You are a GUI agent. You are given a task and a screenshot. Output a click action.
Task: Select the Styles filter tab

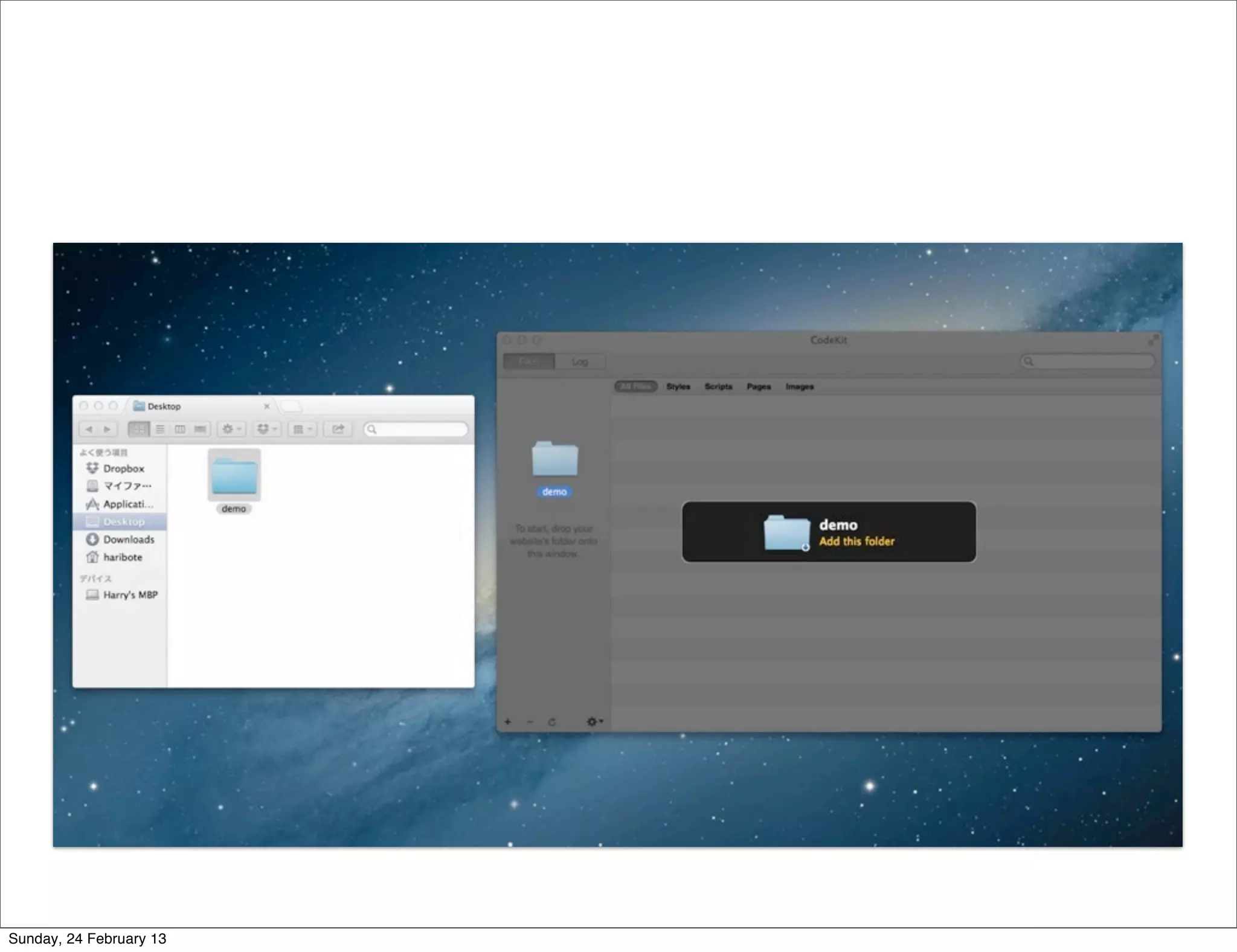tap(678, 387)
